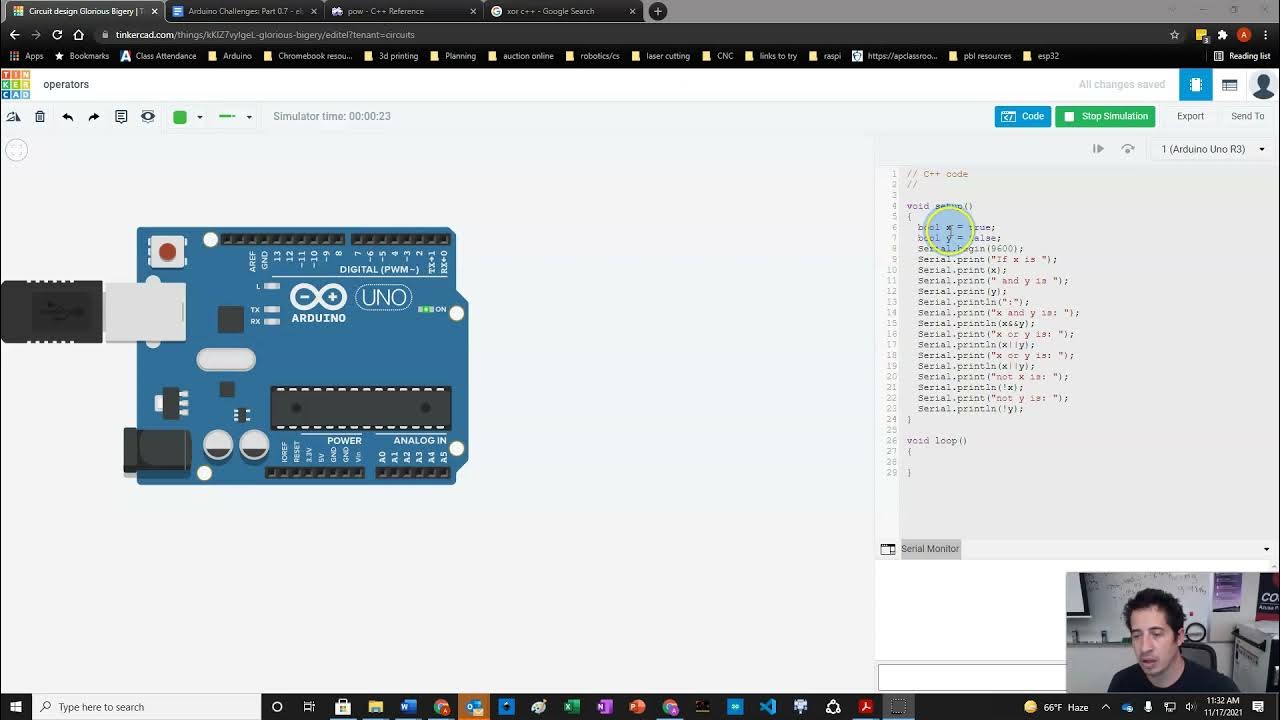Click the browser address bar
This screenshot has height=720, width=1280.
[x=630, y=34]
